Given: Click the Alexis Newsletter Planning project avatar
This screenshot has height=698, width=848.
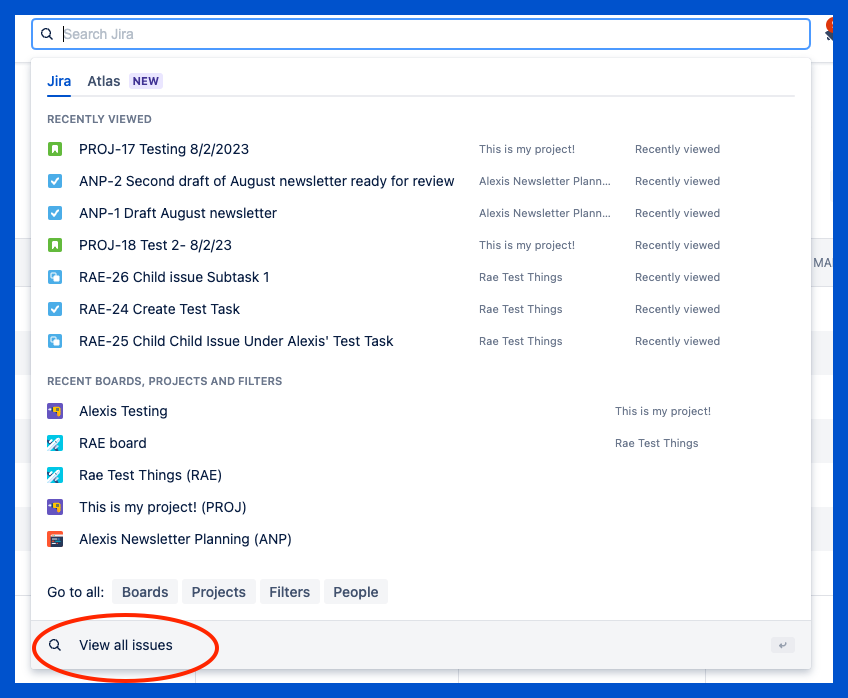Looking at the screenshot, I should 55,539.
